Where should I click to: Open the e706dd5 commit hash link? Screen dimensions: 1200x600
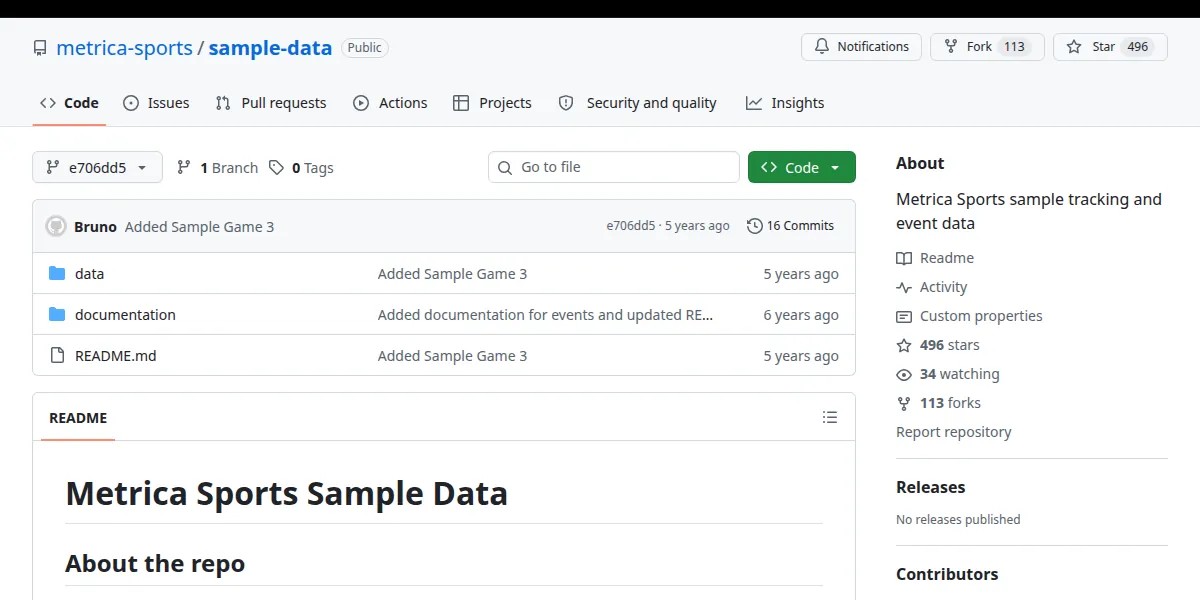tap(630, 226)
